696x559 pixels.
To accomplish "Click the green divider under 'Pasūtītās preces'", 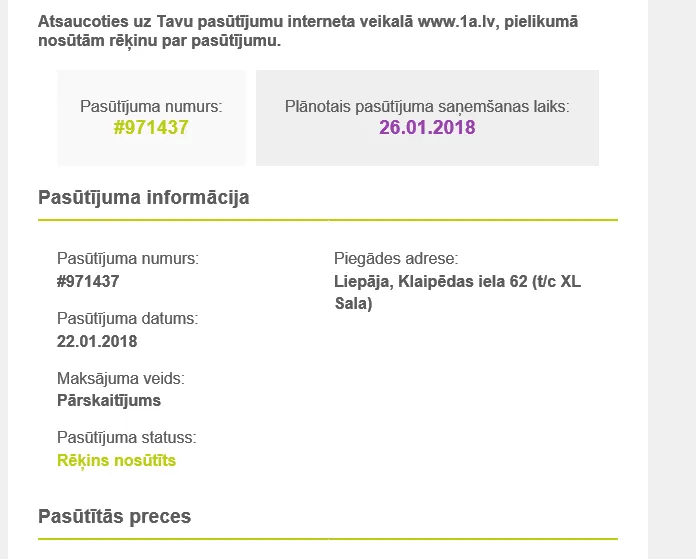I will 328,539.
